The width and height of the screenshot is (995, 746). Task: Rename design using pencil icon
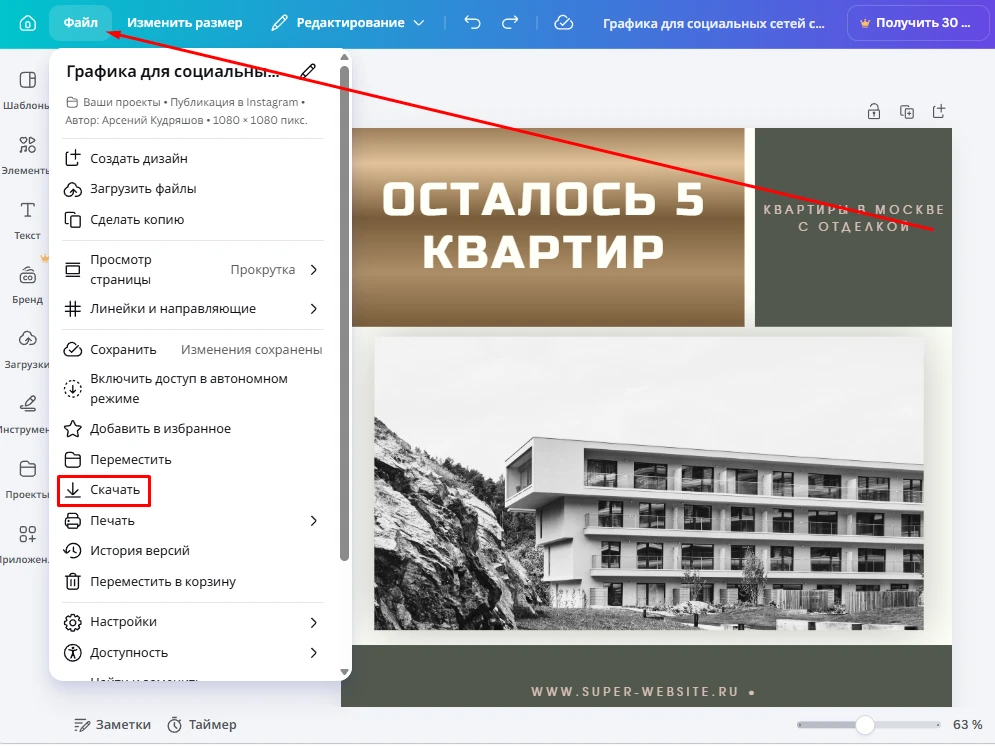[308, 71]
